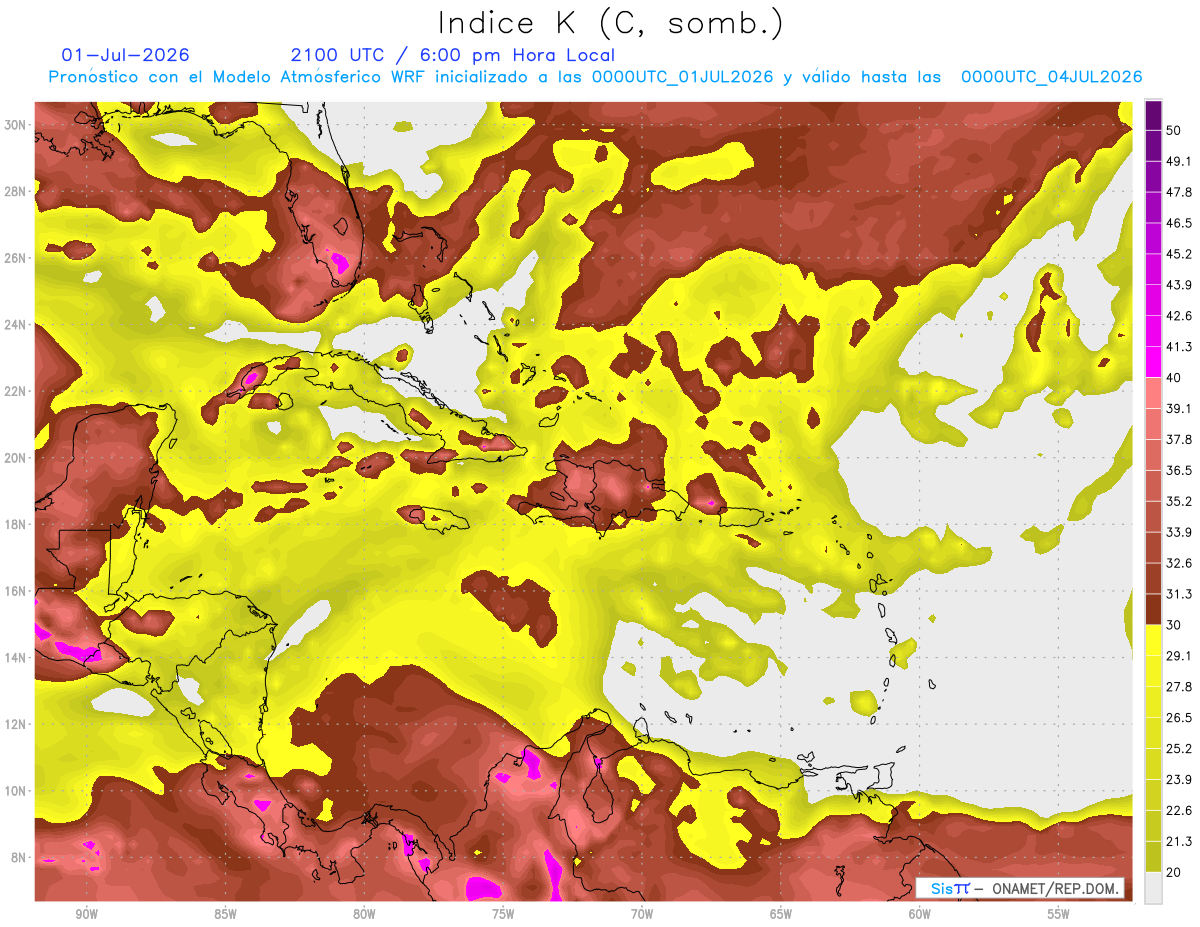Click the '85W' longitude label
The height and width of the screenshot is (927, 1200).
click(225, 914)
